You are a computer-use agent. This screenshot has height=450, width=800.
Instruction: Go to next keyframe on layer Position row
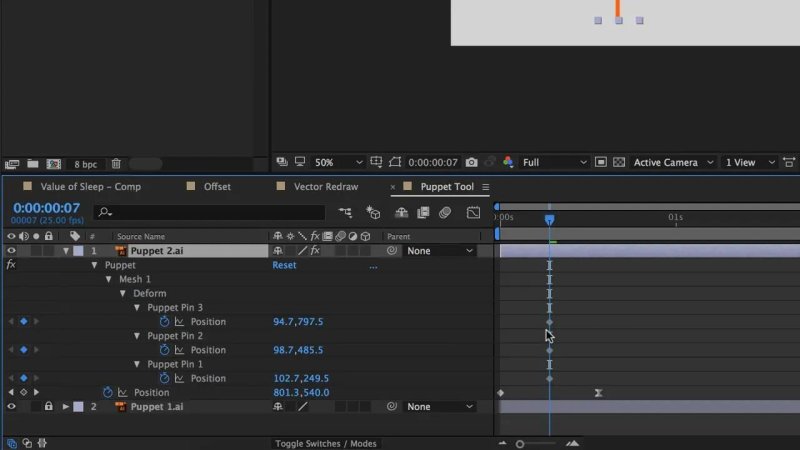(x=36, y=392)
